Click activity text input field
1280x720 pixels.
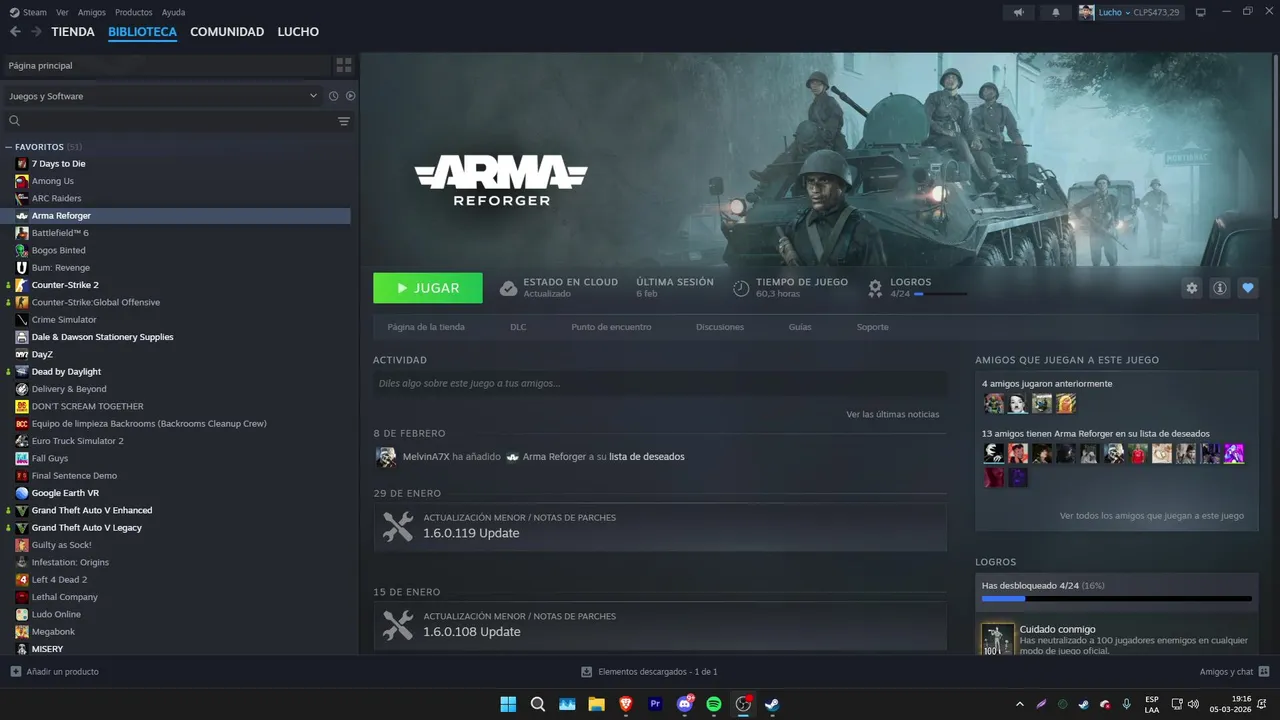point(660,383)
